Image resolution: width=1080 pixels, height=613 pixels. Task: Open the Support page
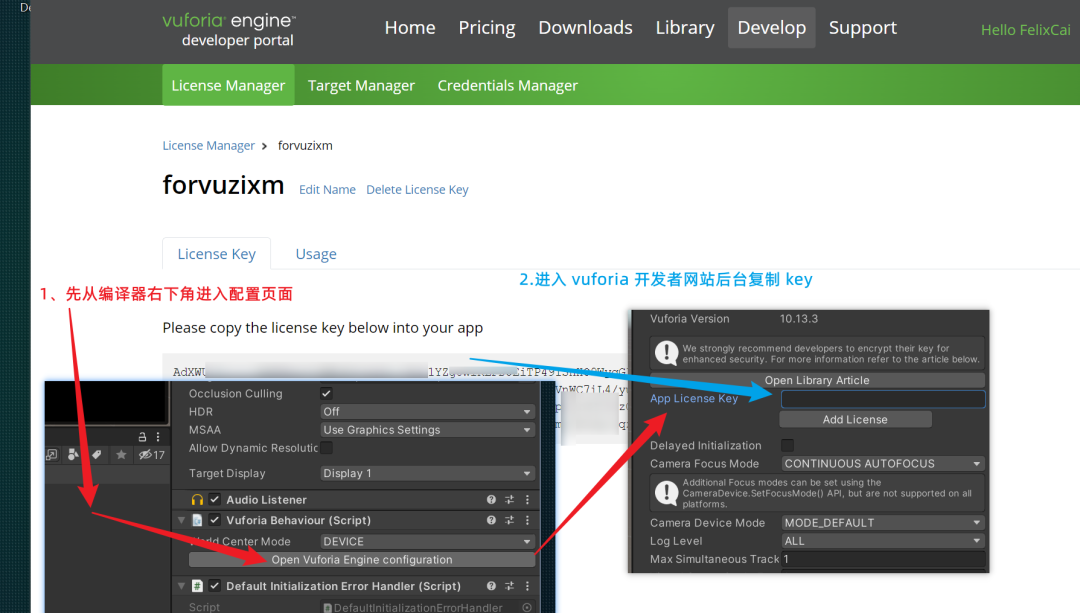pos(862,28)
